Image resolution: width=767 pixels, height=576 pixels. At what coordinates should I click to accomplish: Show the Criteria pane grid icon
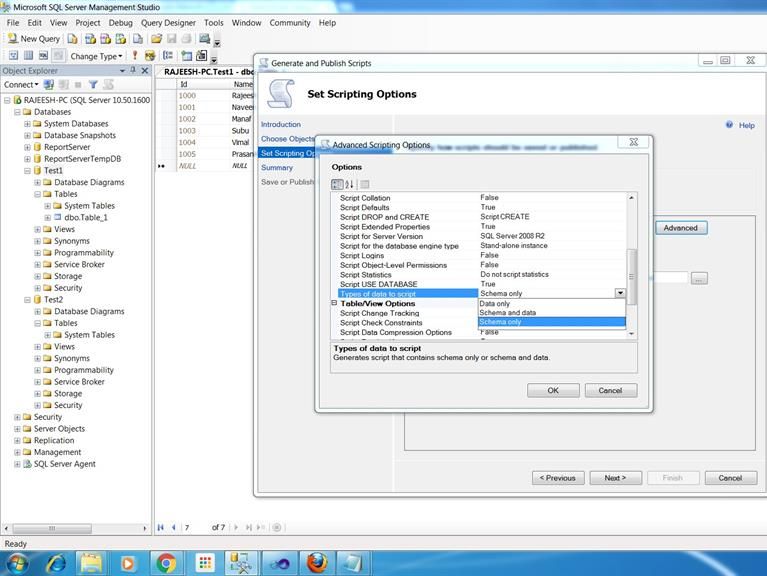28,56
